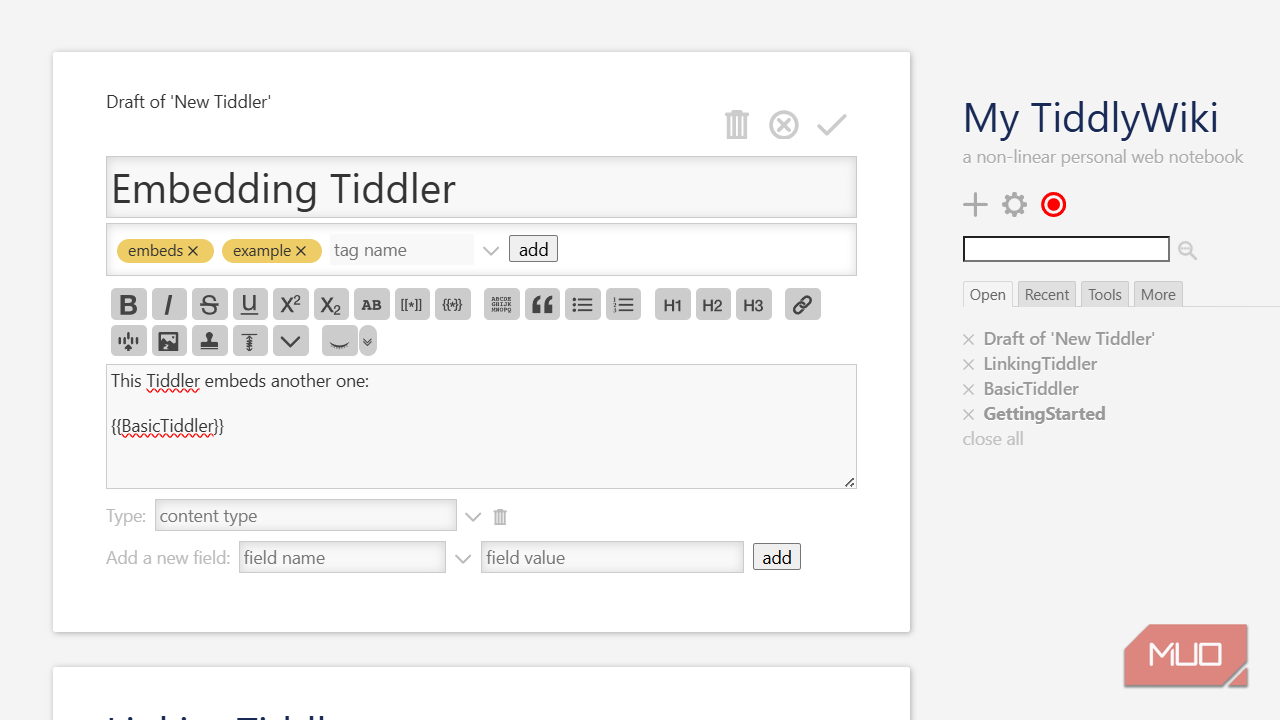Image resolution: width=1280 pixels, height=720 pixels.
Task: Click the chain link toolbar icon
Action: pos(803,305)
